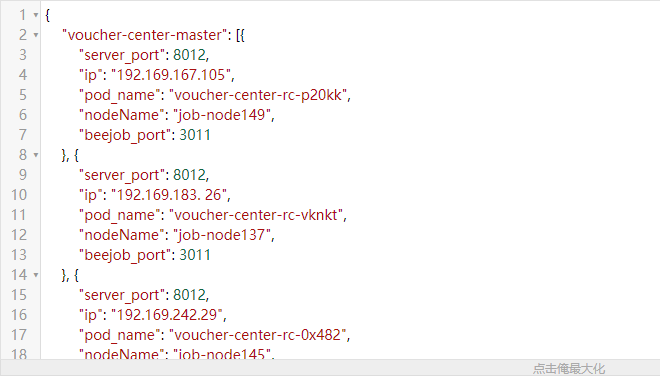Click server_port value 8012 on line 15

click(x=189, y=295)
